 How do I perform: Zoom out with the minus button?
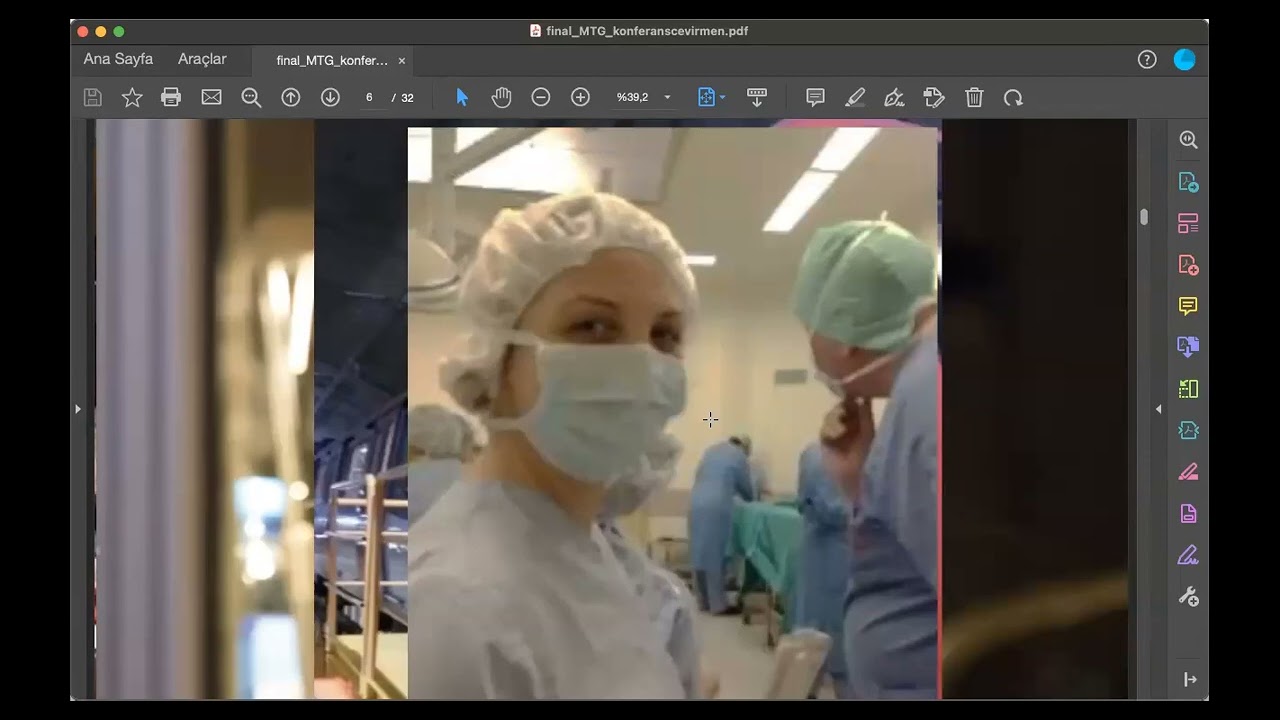pos(541,97)
